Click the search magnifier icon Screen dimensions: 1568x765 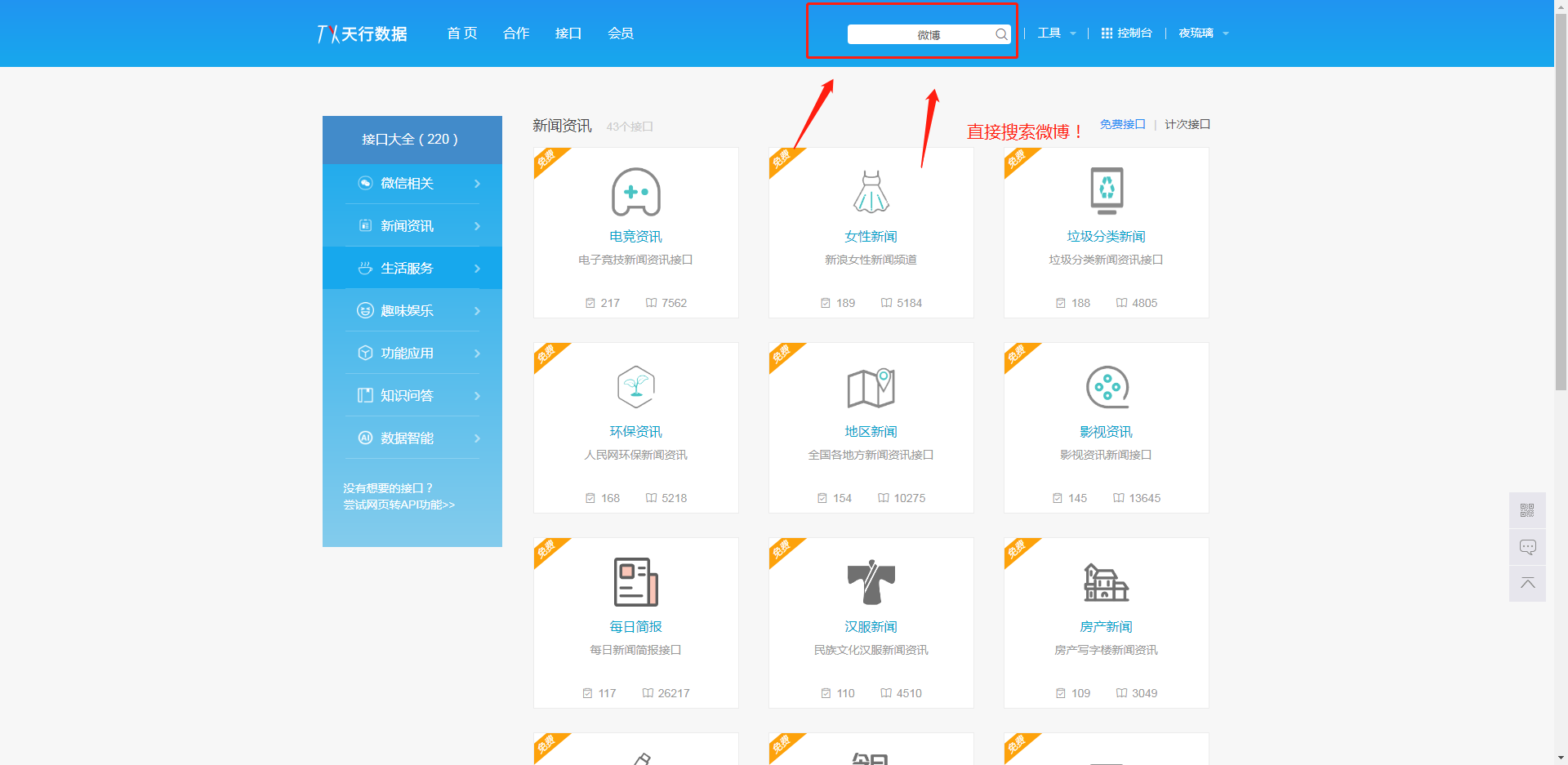[1000, 34]
